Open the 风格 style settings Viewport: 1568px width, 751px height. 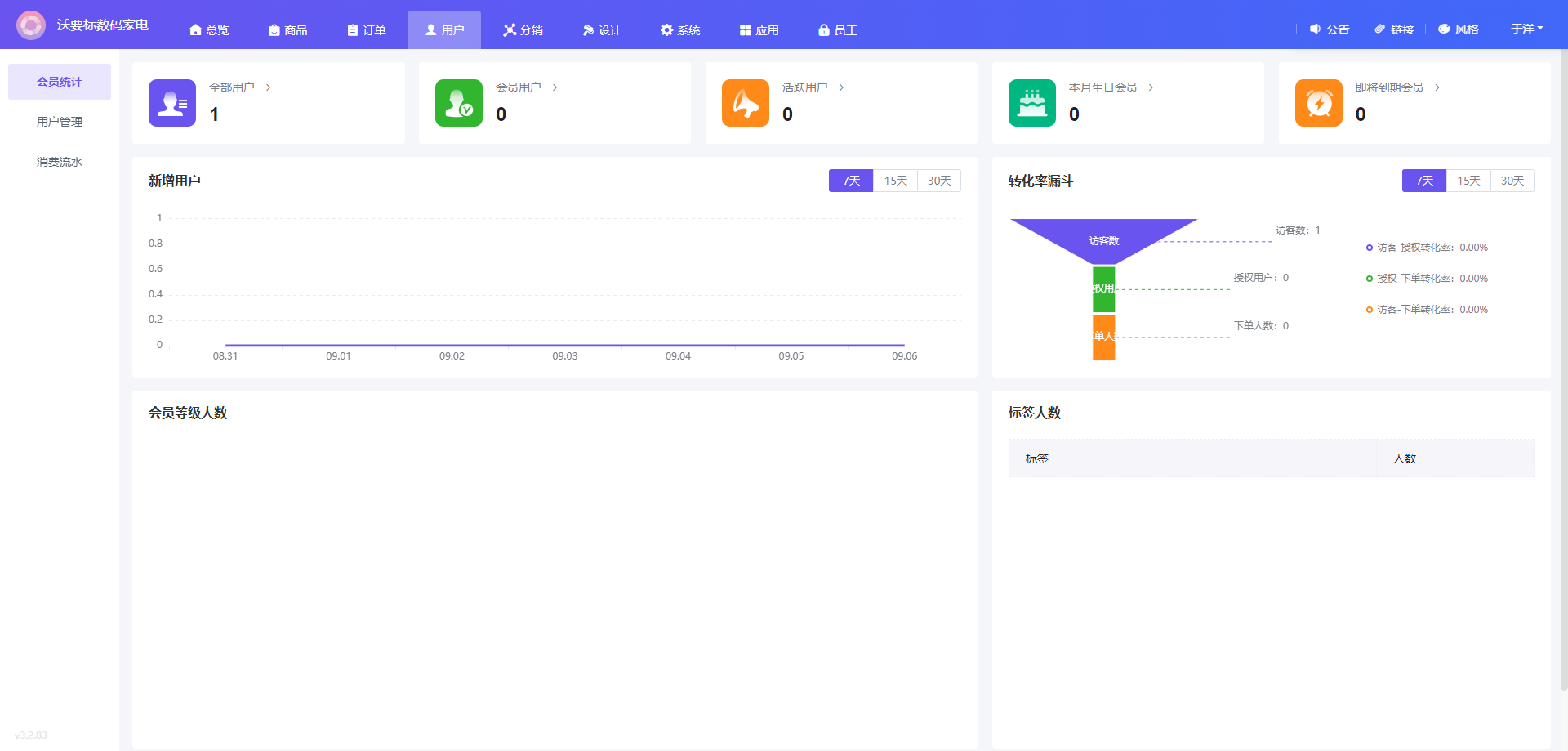[1459, 29]
